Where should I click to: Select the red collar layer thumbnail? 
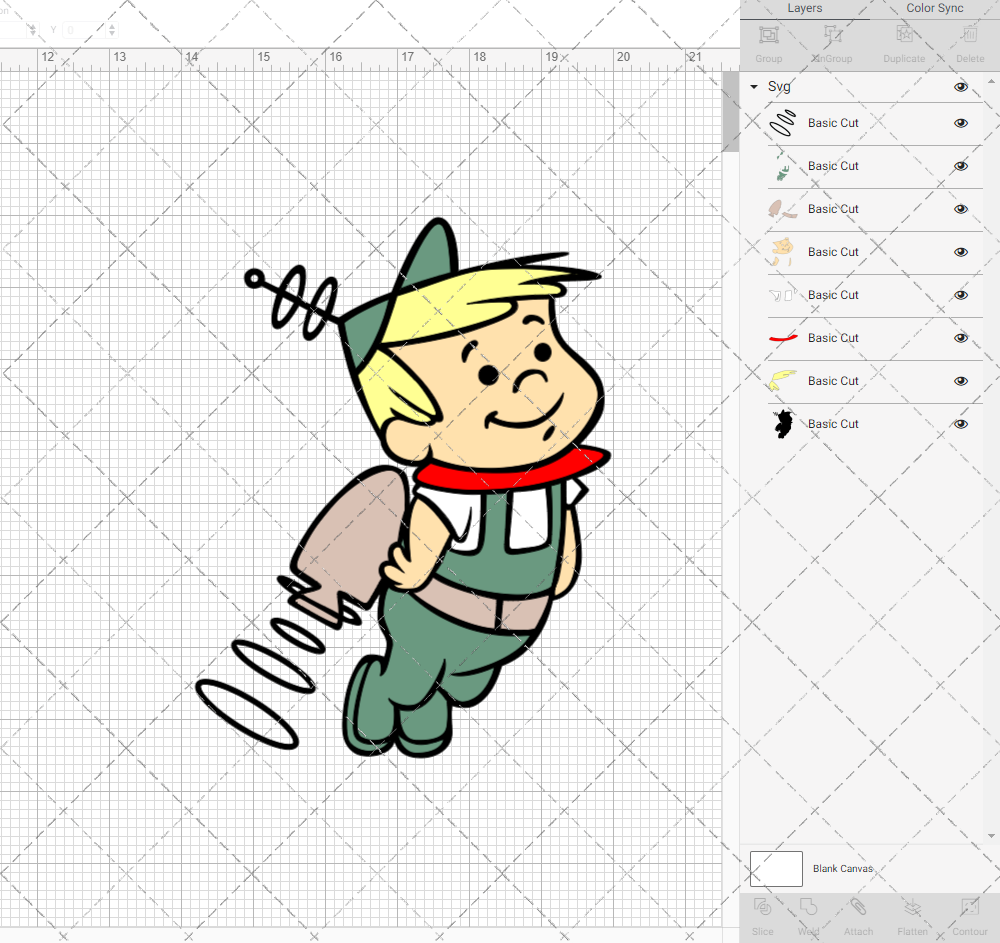click(783, 338)
